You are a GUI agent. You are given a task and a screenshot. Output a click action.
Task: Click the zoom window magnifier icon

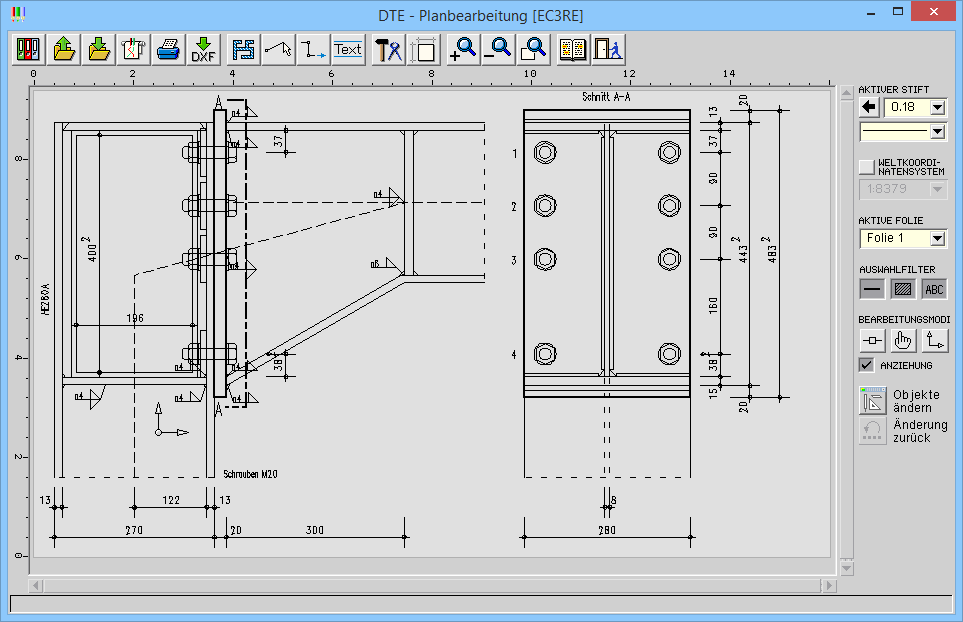click(x=534, y=49)
